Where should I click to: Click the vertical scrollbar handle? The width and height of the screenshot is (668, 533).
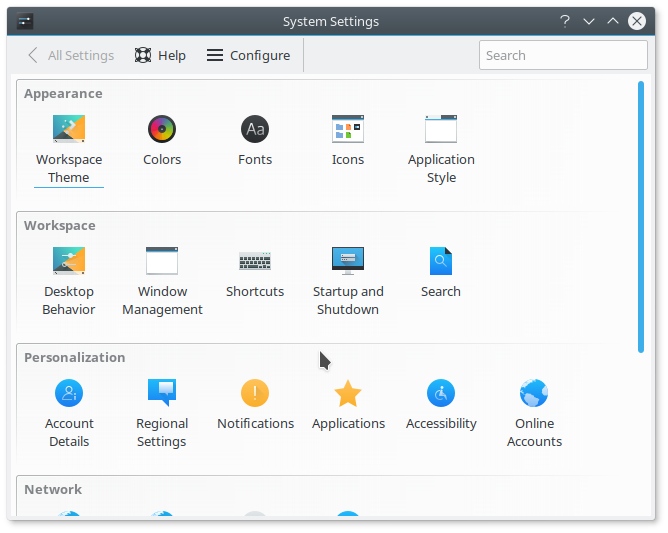coord(641,217)
